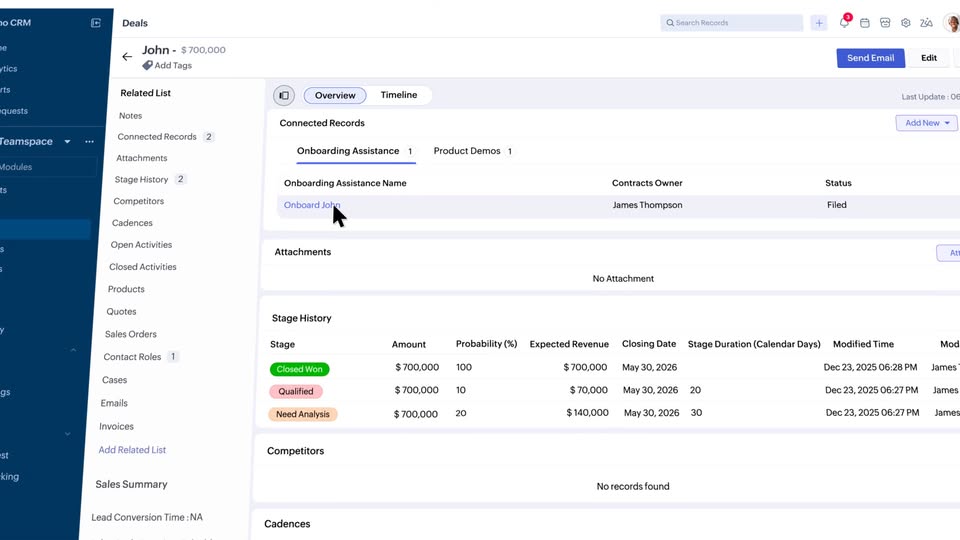Open the calendar icon in the top bar
Screen dimensions: 960x540
pyautogui.click(x=865, y=23)
